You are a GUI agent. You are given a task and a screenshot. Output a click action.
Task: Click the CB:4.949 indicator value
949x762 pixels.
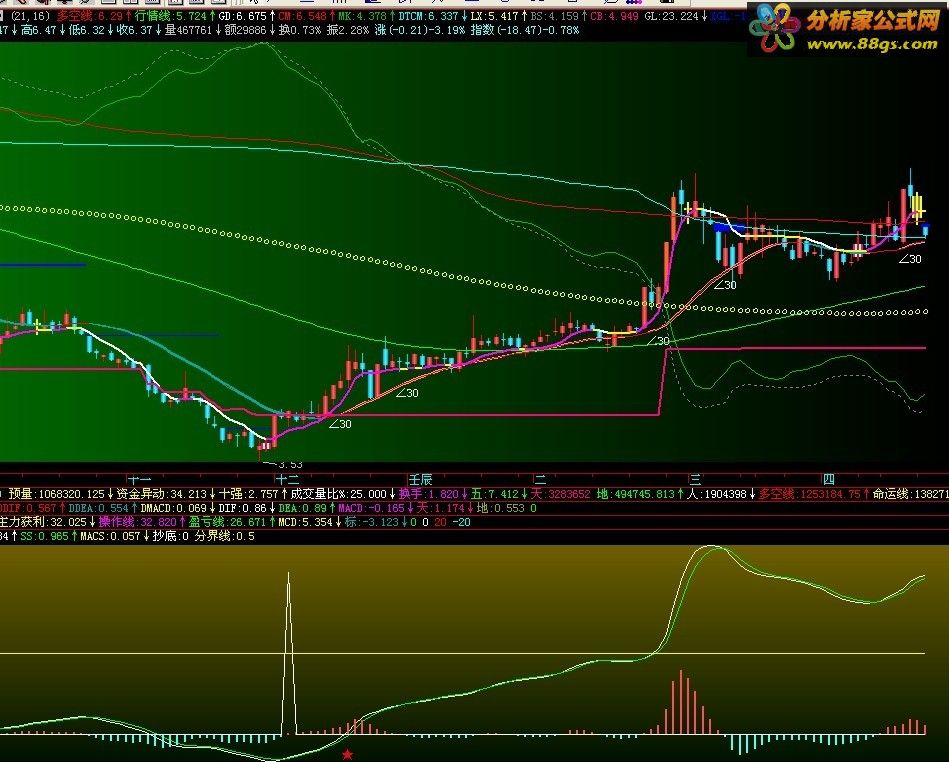point(614,16)
